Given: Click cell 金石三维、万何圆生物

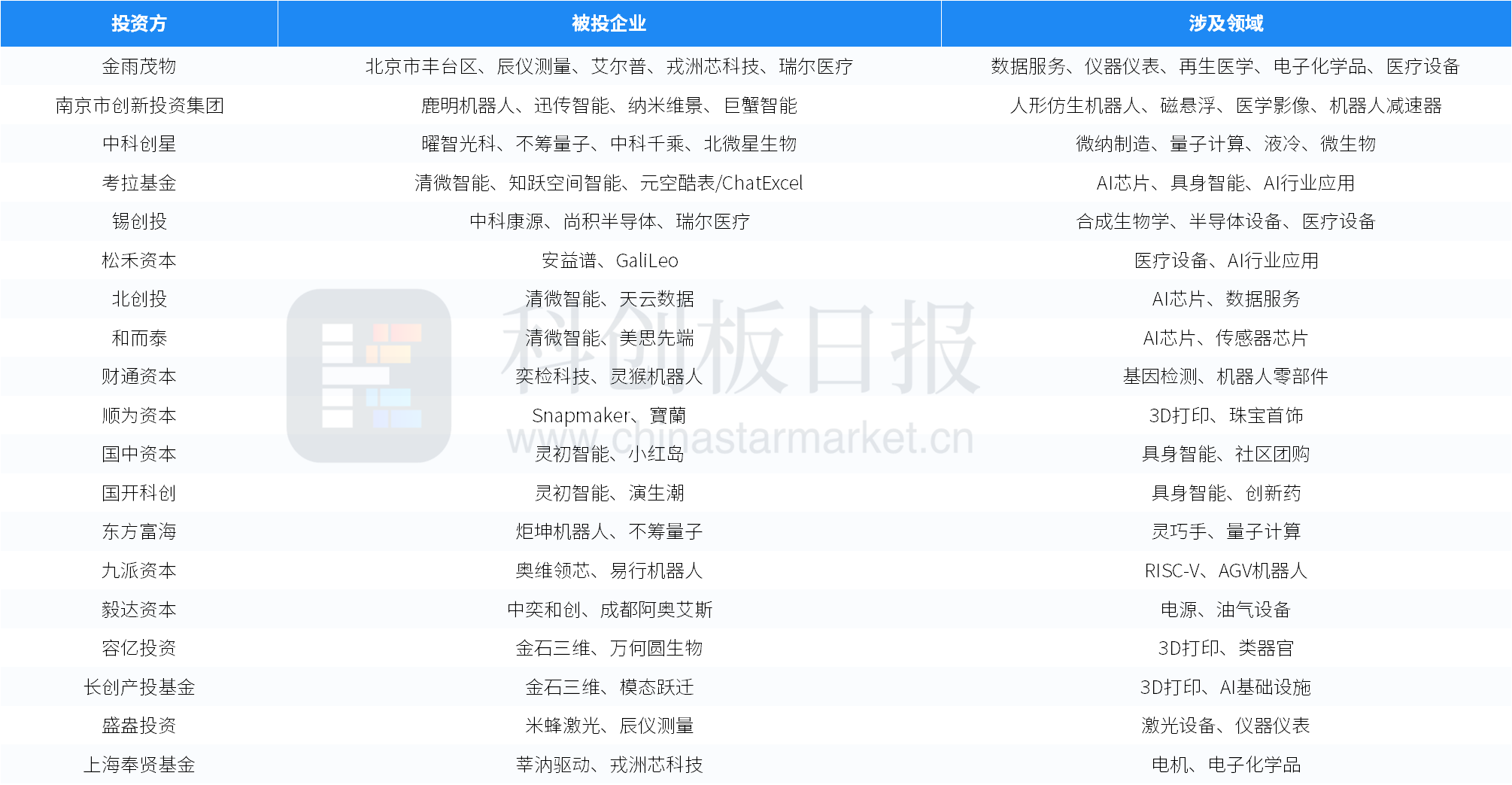Looking at the screenshot, I should point(609,648).
